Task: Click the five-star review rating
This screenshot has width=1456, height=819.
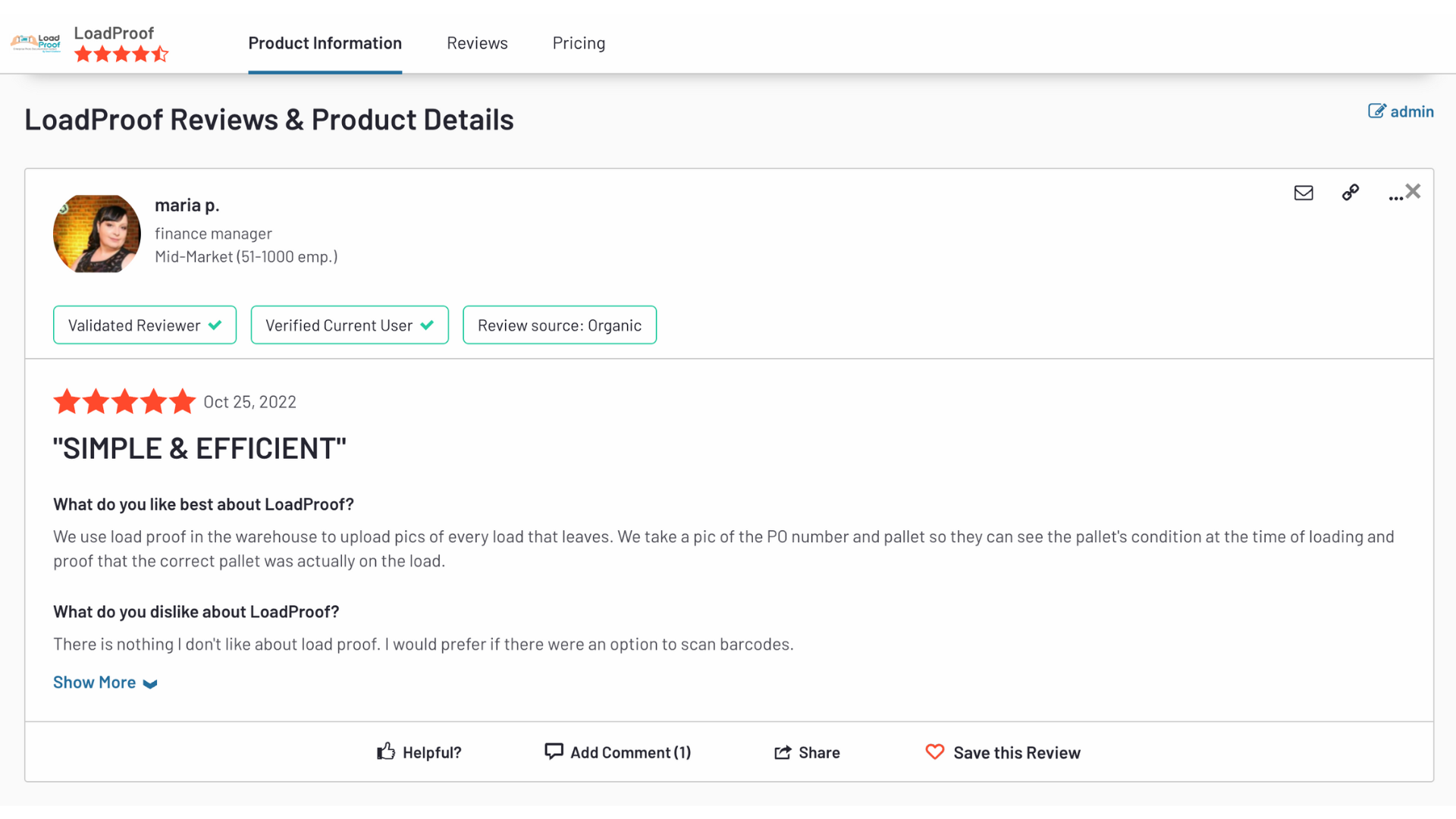Action: point(124,401)
